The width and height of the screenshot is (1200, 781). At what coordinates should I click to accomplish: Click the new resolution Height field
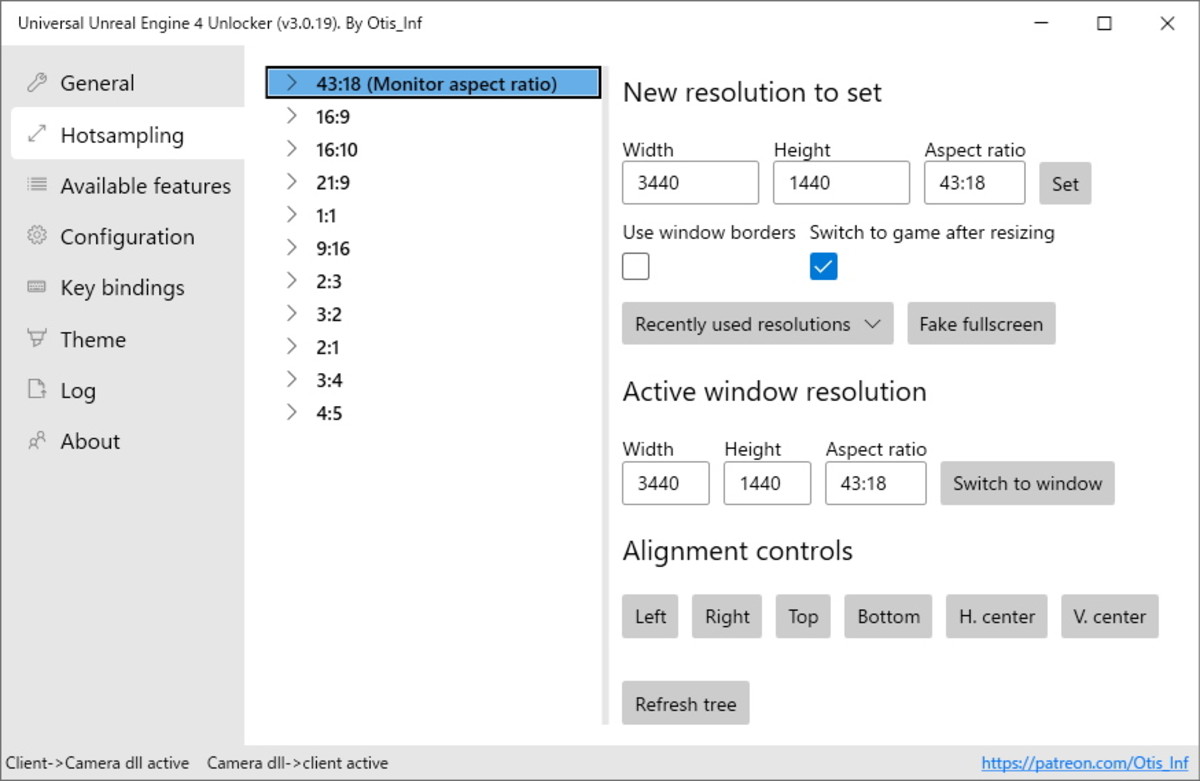[x=841, y=183]
